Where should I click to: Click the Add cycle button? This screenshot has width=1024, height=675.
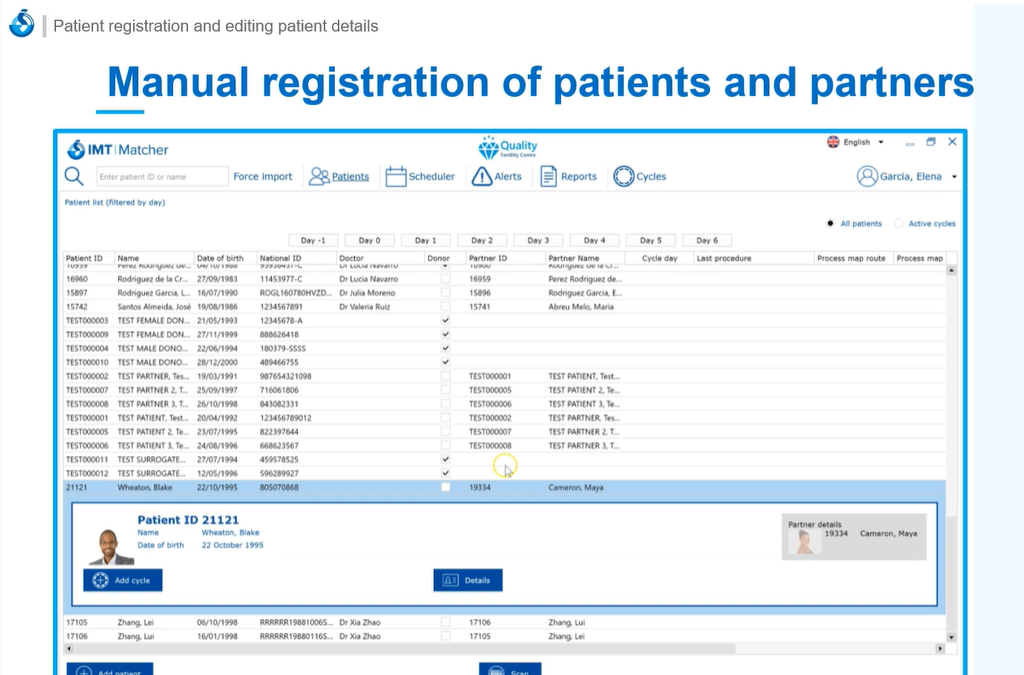pos(122,580)
